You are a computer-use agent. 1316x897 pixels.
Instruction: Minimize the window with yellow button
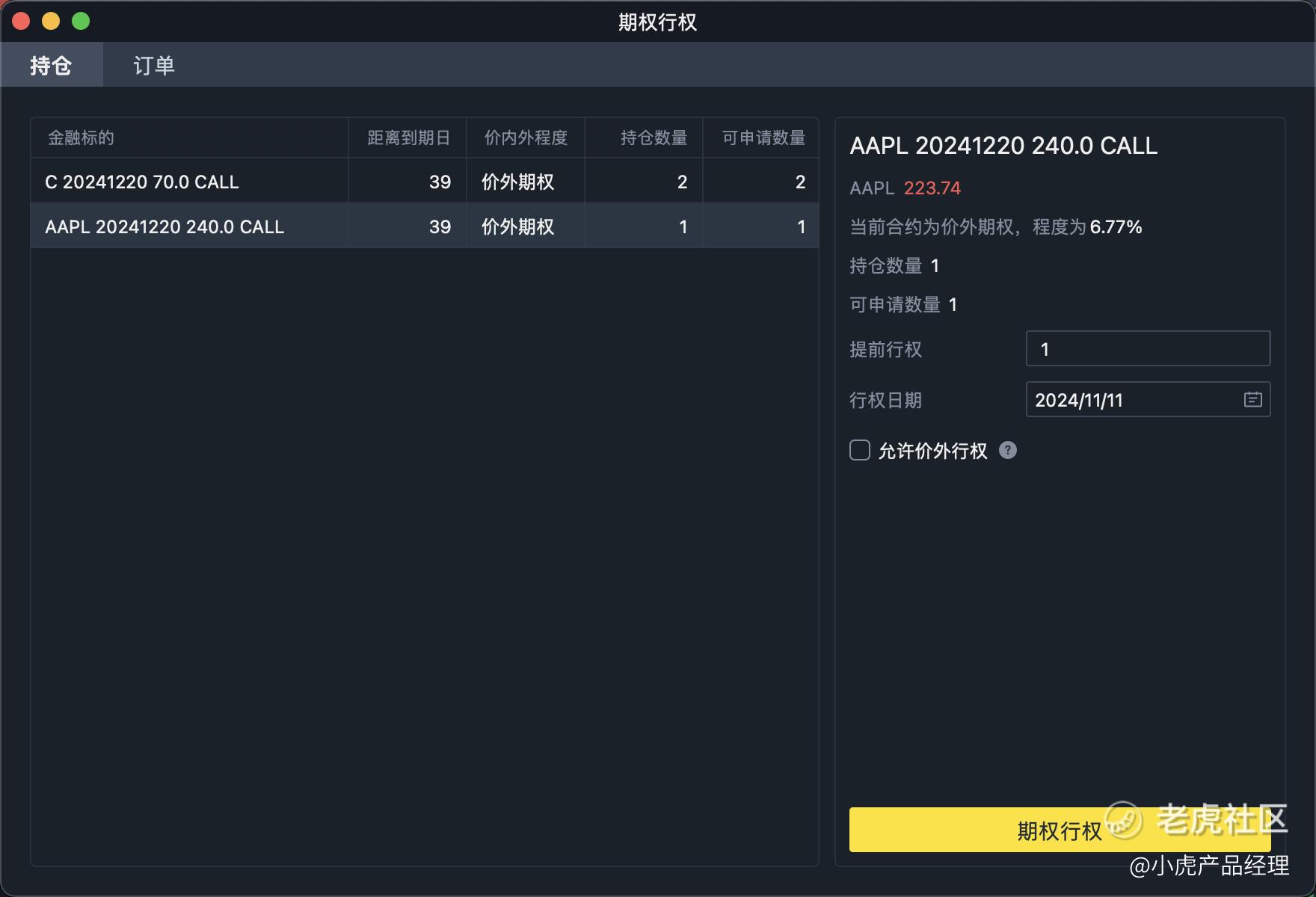pyautogui.click(x=51, y=21)
